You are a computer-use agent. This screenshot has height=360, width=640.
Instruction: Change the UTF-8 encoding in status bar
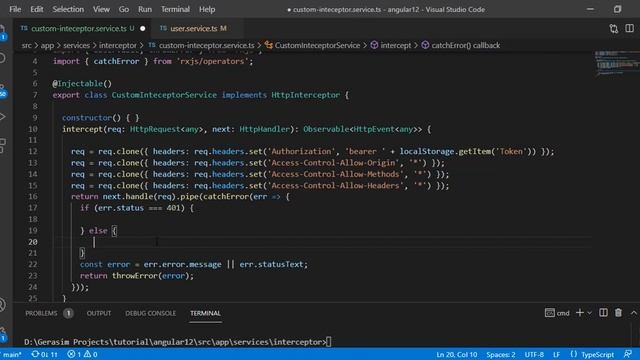(534, 354)
